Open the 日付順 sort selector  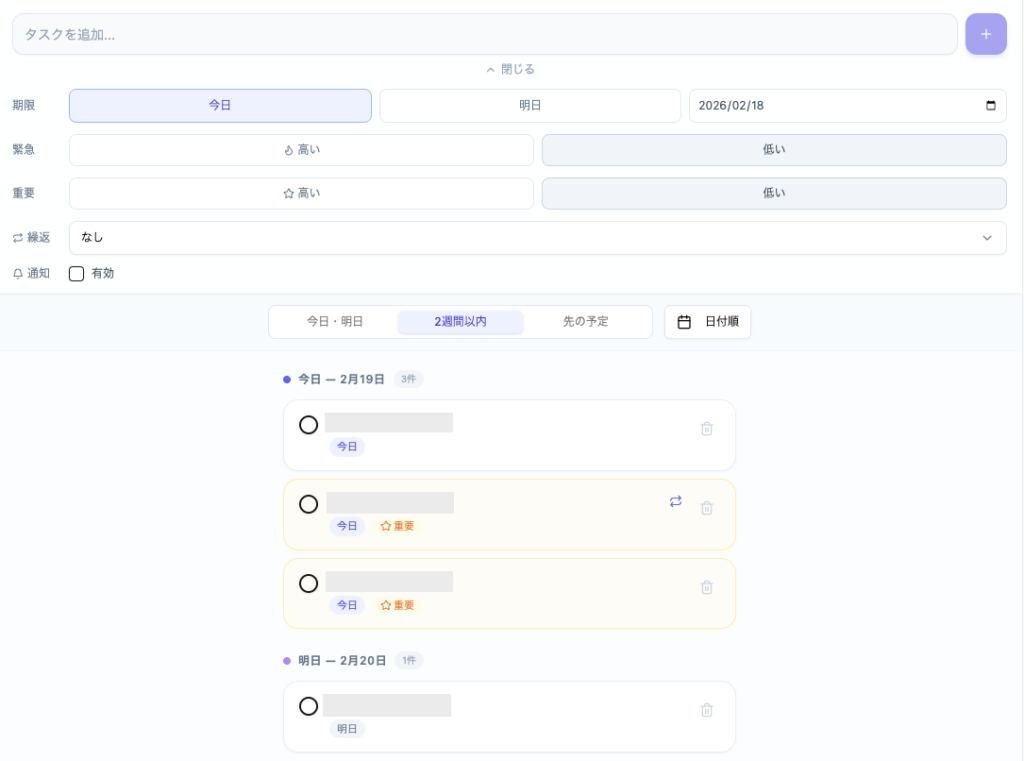click(x=707, y=322)
